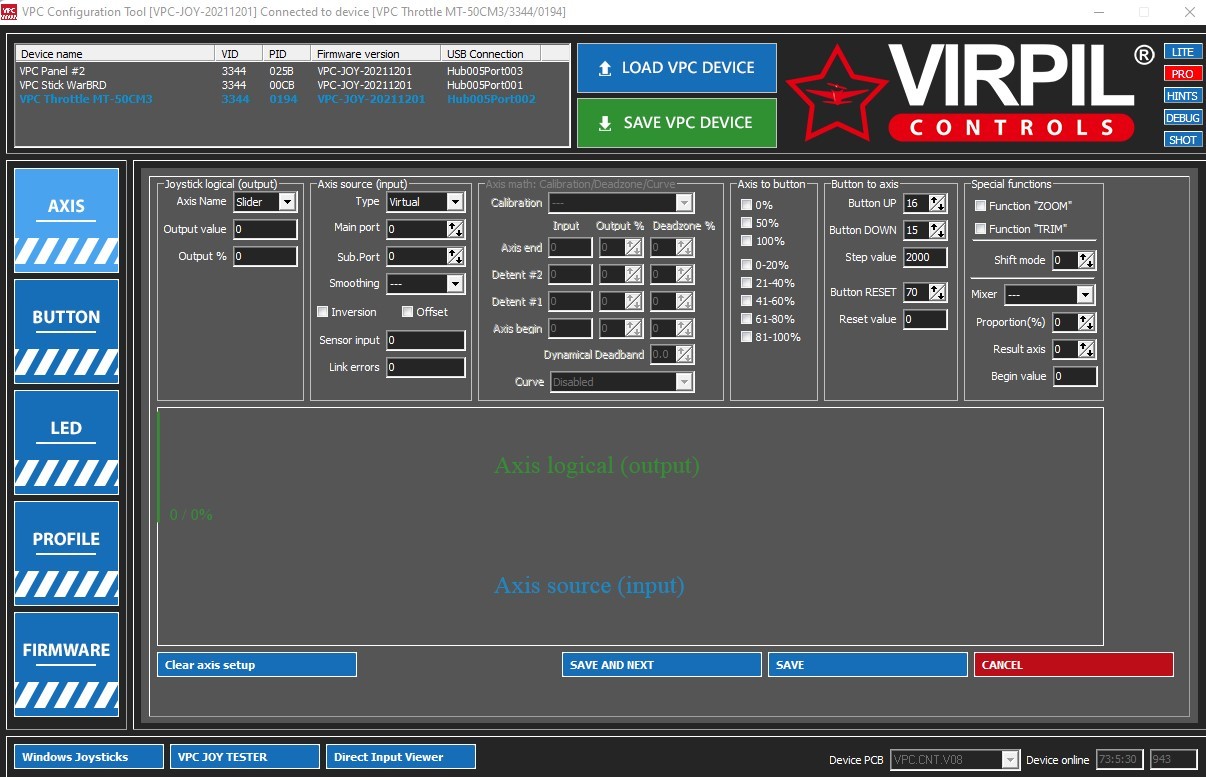Click the Step value field

click(x=925, y=257)
